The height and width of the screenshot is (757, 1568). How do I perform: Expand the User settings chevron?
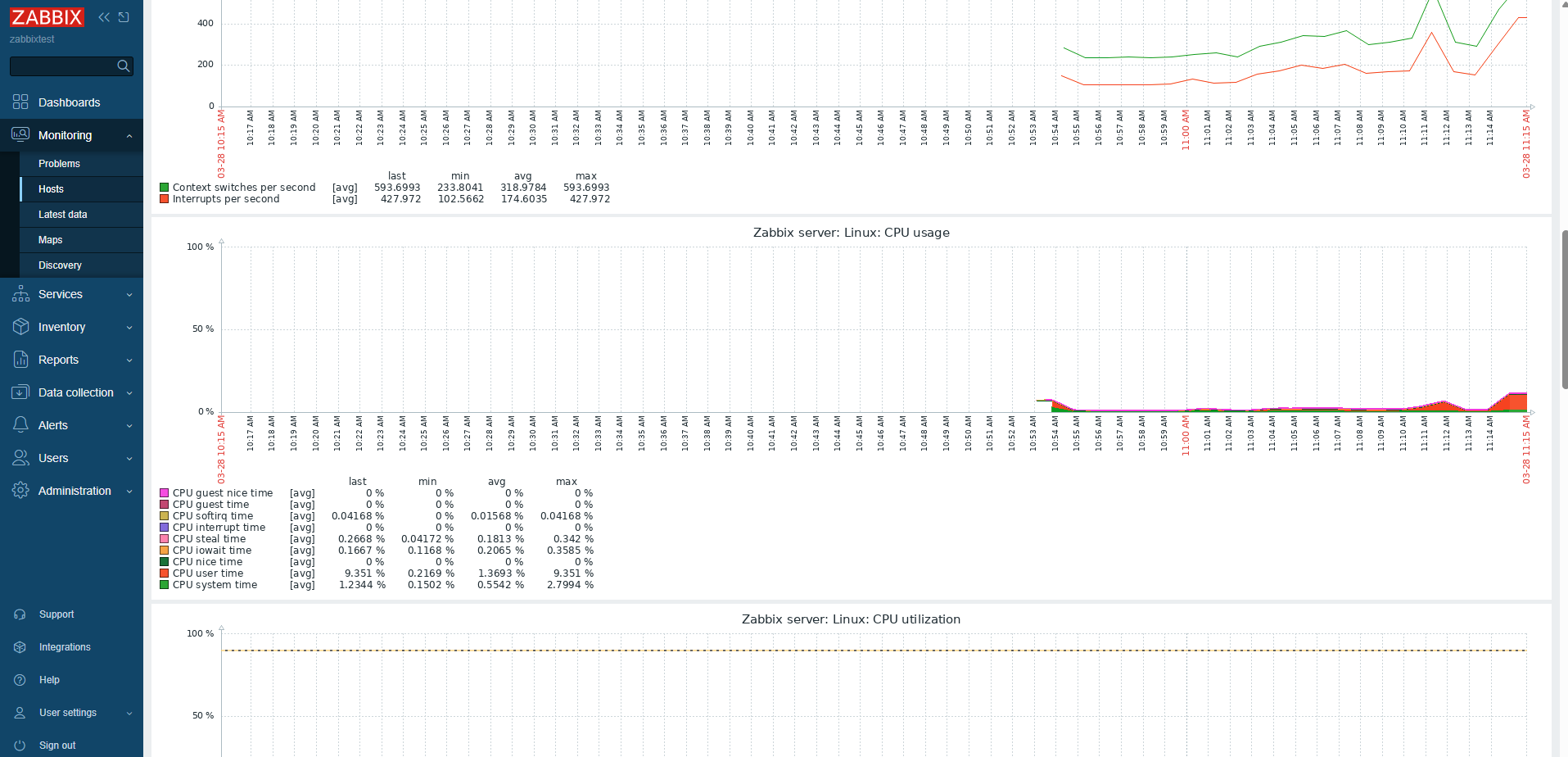(x=129, y=714)
